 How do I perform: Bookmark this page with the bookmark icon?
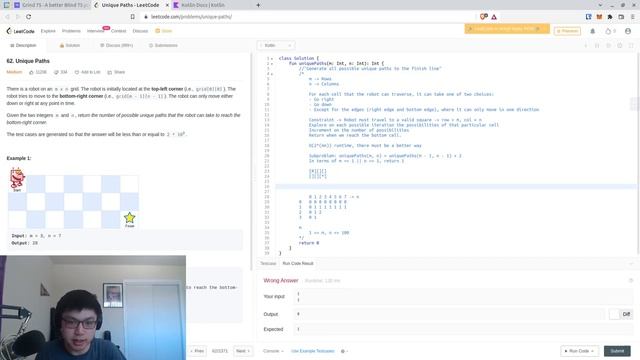(x=133, y=17)
